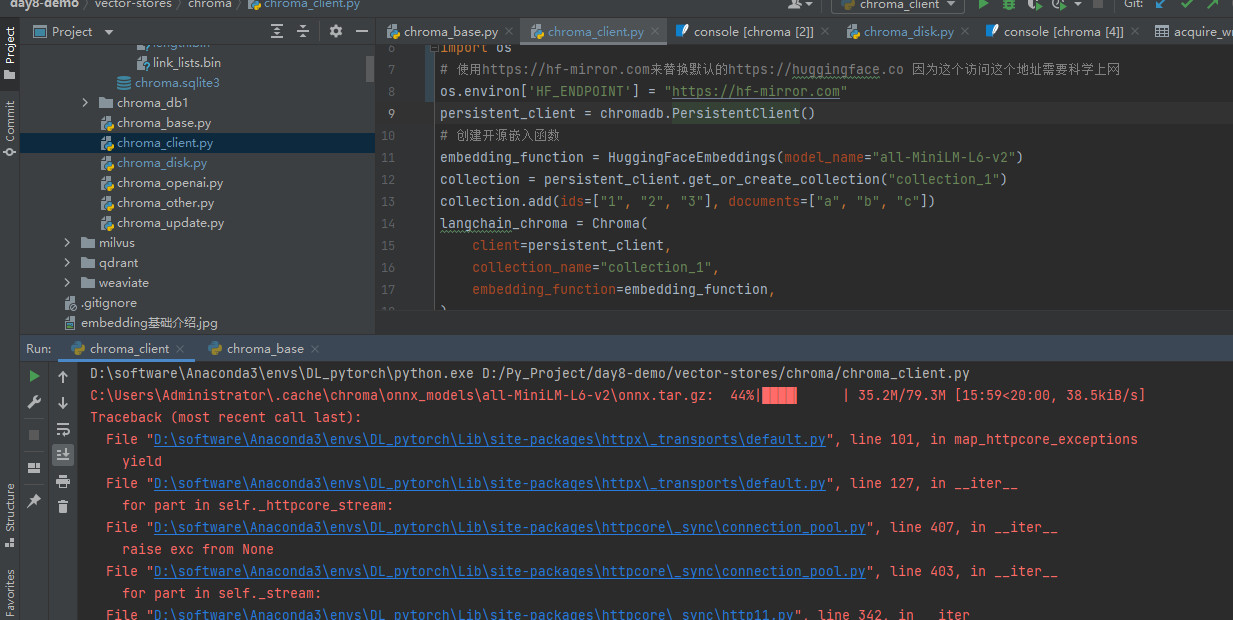This screenshot has width=1233, height=620.
Task: Expand the qdrant folder
Action: [x=68, y=263]
